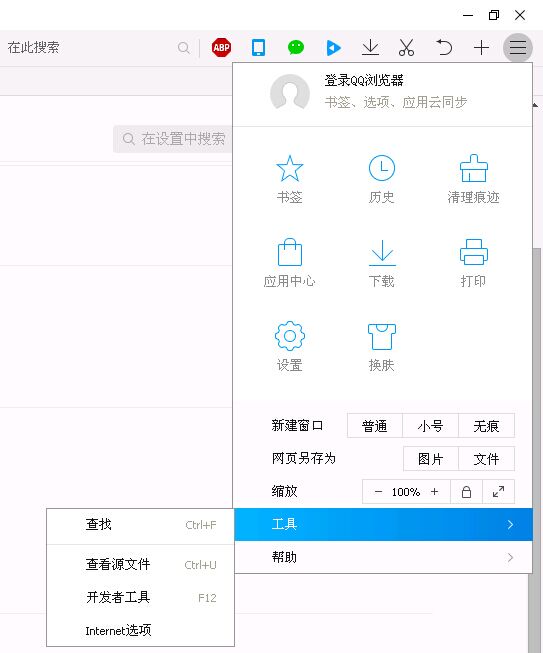Click the 打印 printer icon

point(473,252)
